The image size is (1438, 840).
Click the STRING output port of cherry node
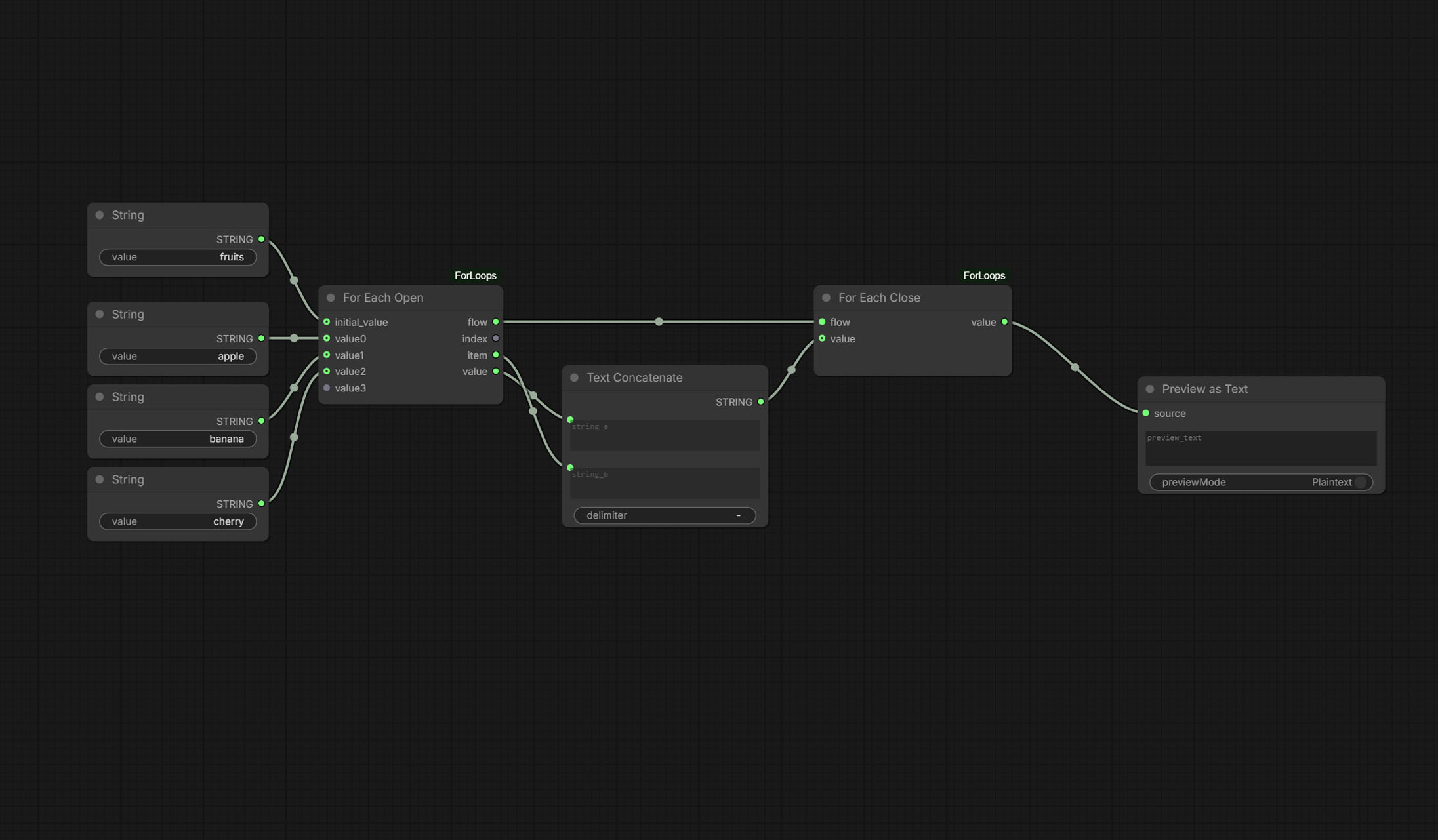262,504
